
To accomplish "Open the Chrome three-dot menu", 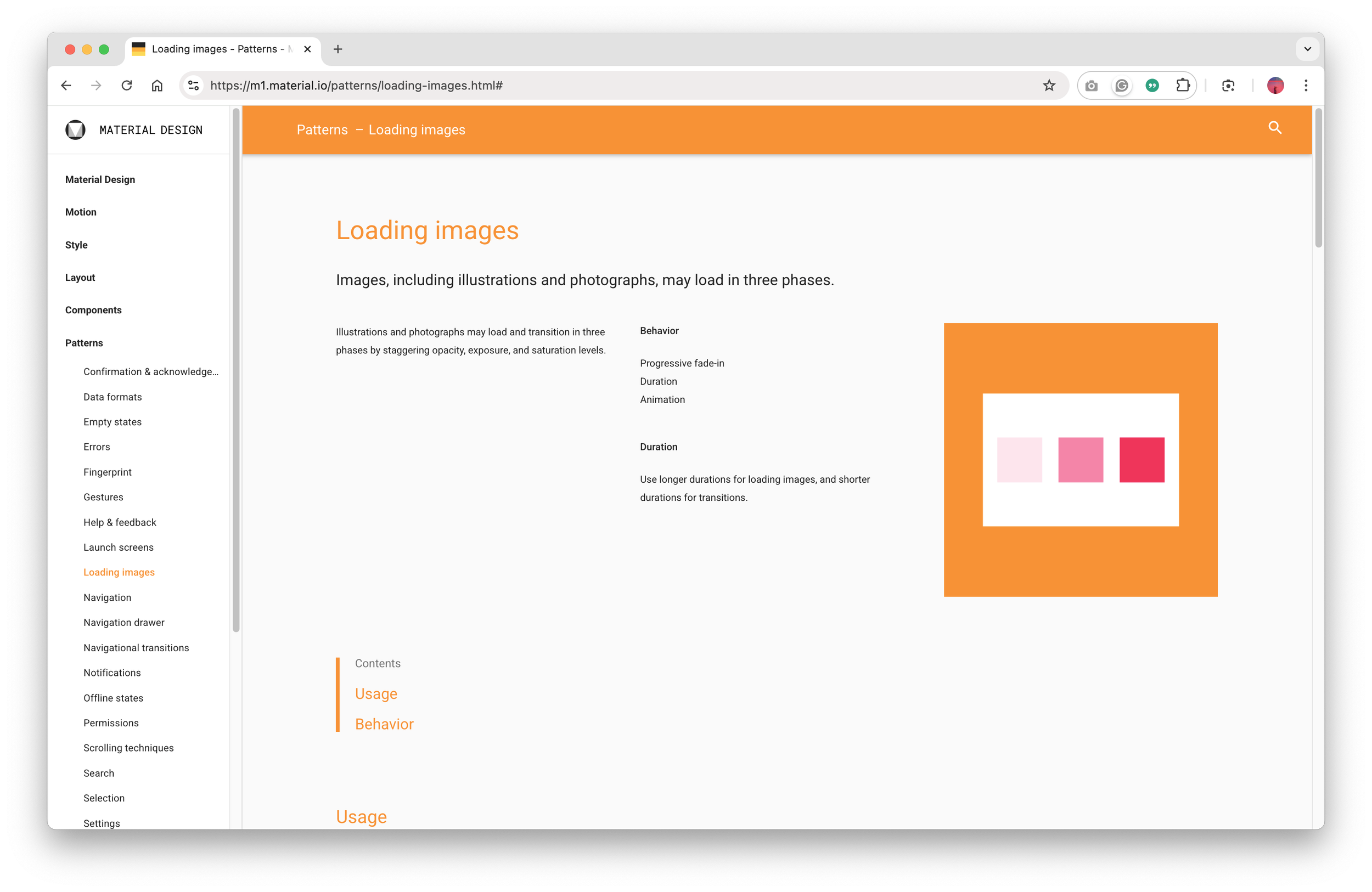I will click(1306, 85).
